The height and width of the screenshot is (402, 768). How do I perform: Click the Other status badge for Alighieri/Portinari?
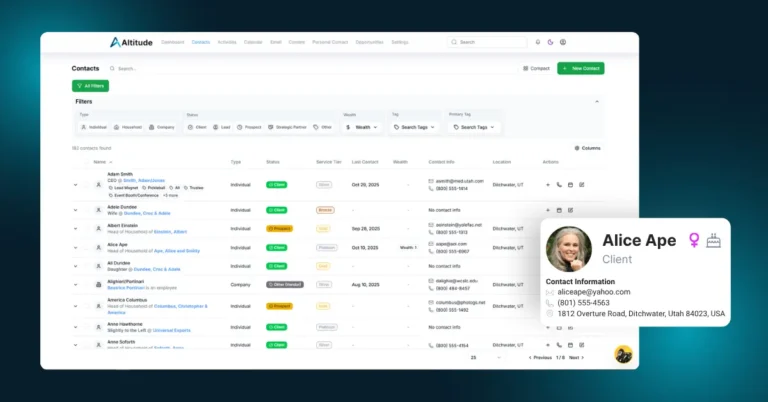(x=285, y=284)
